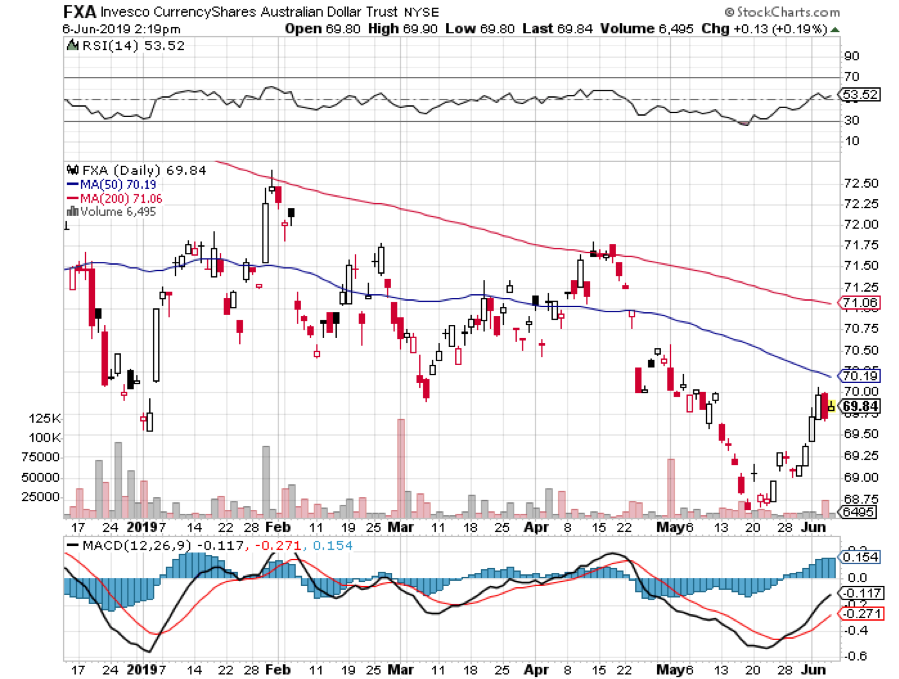This screenshot has height=679, width=899.
Task: Click the 'High 69.90' header value
Action: point(402,29)
